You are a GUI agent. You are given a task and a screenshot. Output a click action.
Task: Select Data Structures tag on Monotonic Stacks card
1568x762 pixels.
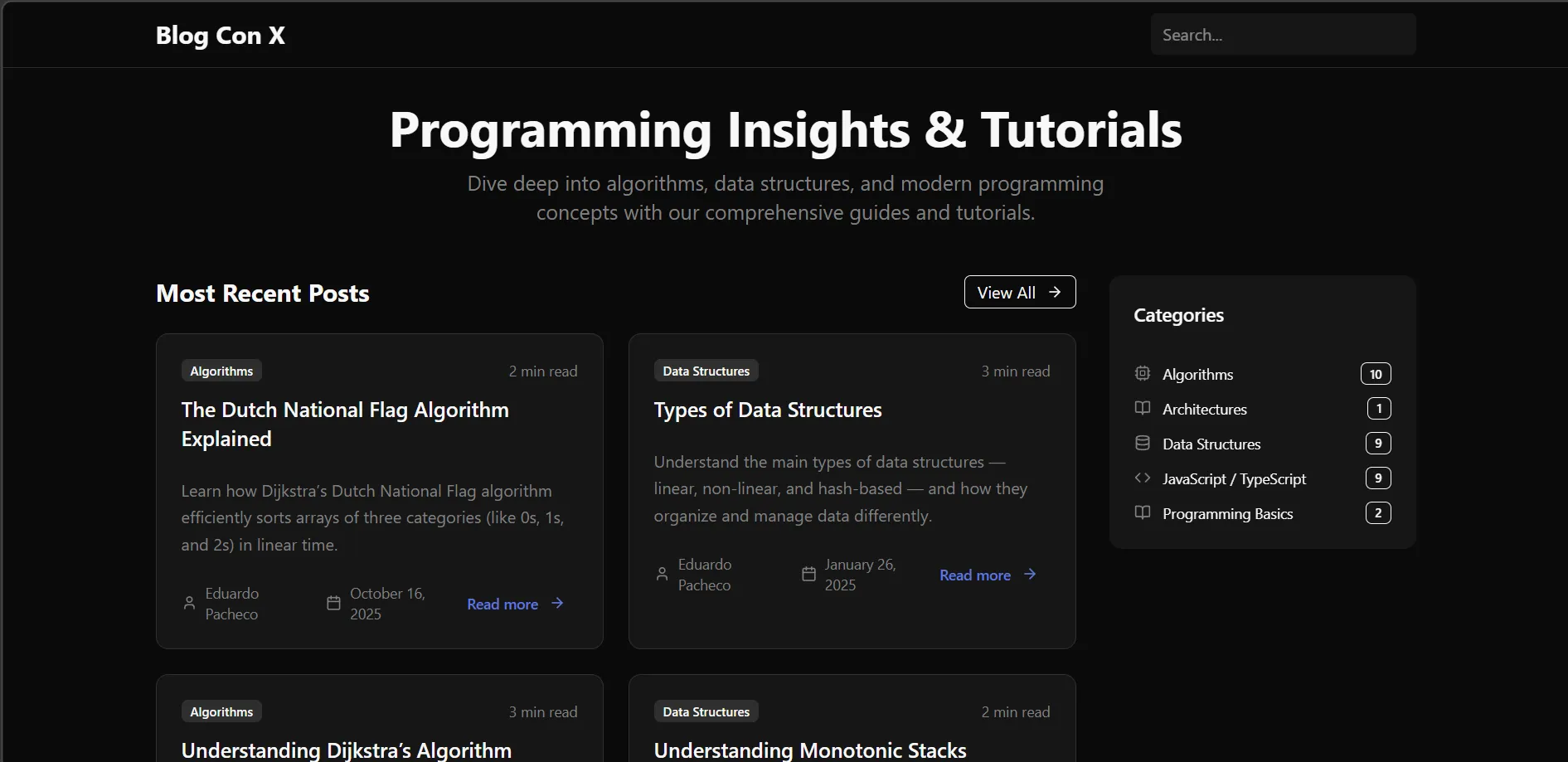[x=706, y=712]
